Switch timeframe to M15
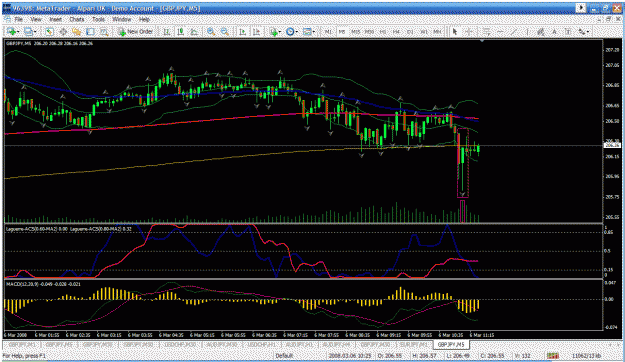Viewport: 625px width, 362px height. pos(355,31)
